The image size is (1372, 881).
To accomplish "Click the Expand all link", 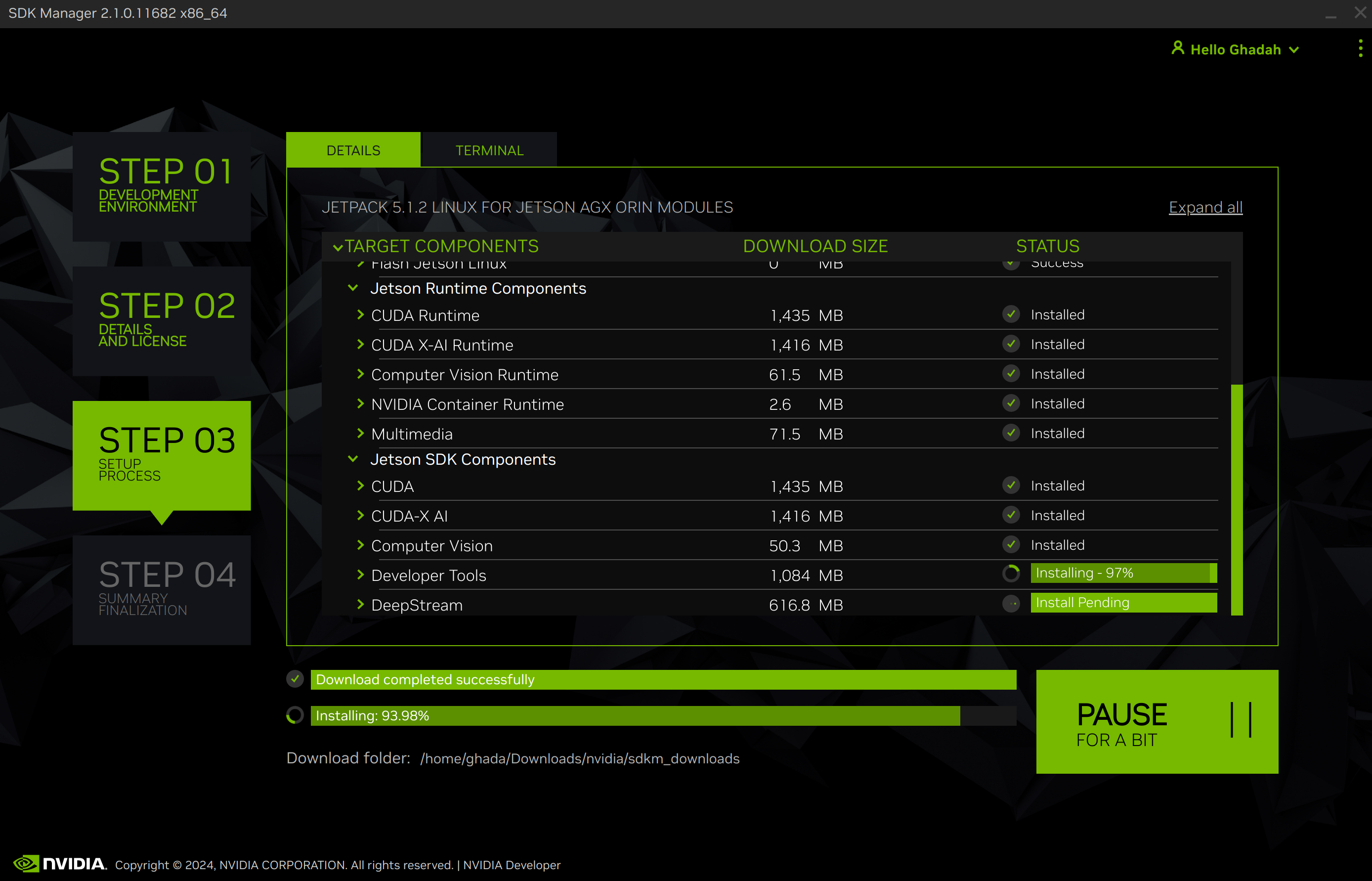I will click(x=1205, y=207).
